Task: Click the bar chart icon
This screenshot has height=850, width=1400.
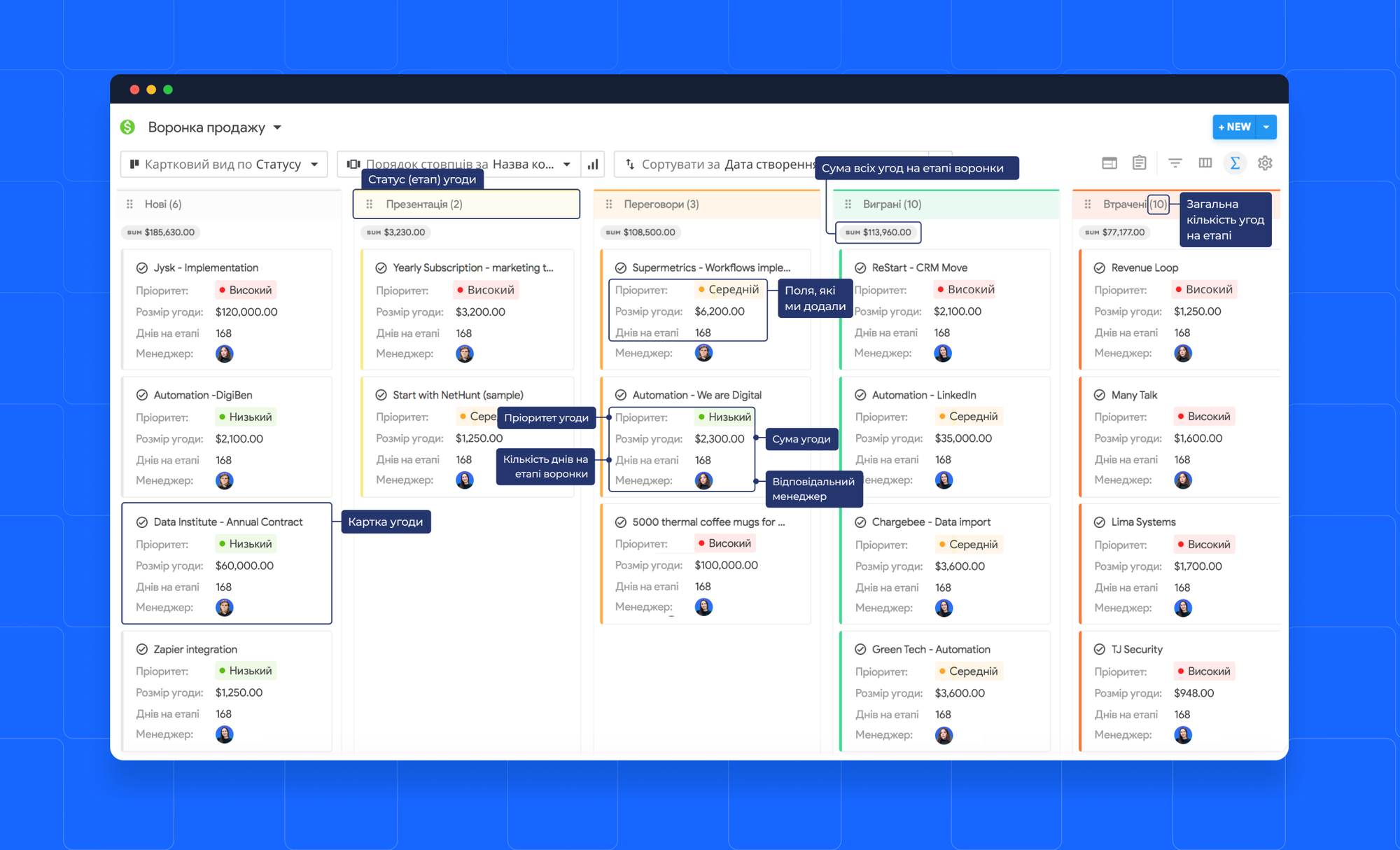Action: pyautogui.click(x=593, y=165)
